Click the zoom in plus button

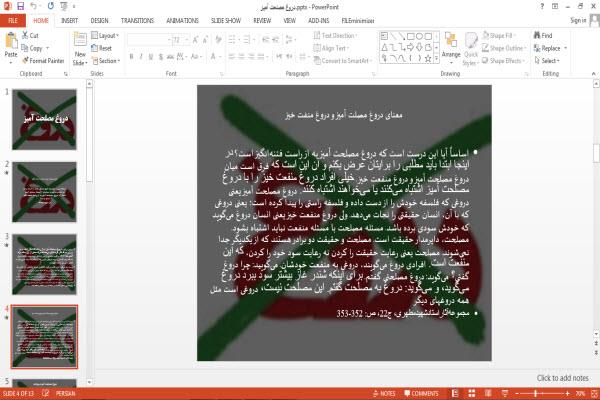[567, 393]
